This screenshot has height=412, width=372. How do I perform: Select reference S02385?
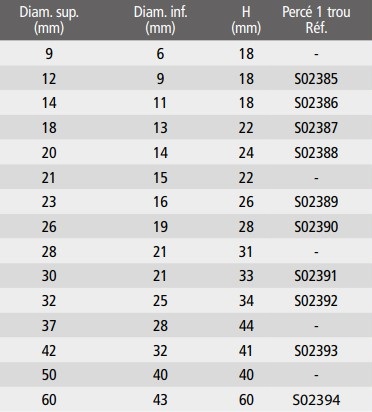[x=316, y=79]
